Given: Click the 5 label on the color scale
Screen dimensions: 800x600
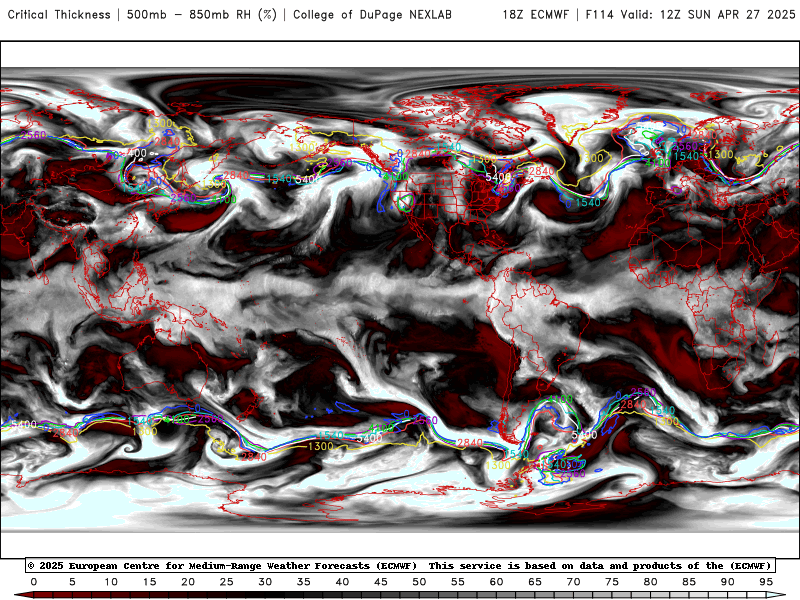Looking at the screenshot, I should 72,582.
